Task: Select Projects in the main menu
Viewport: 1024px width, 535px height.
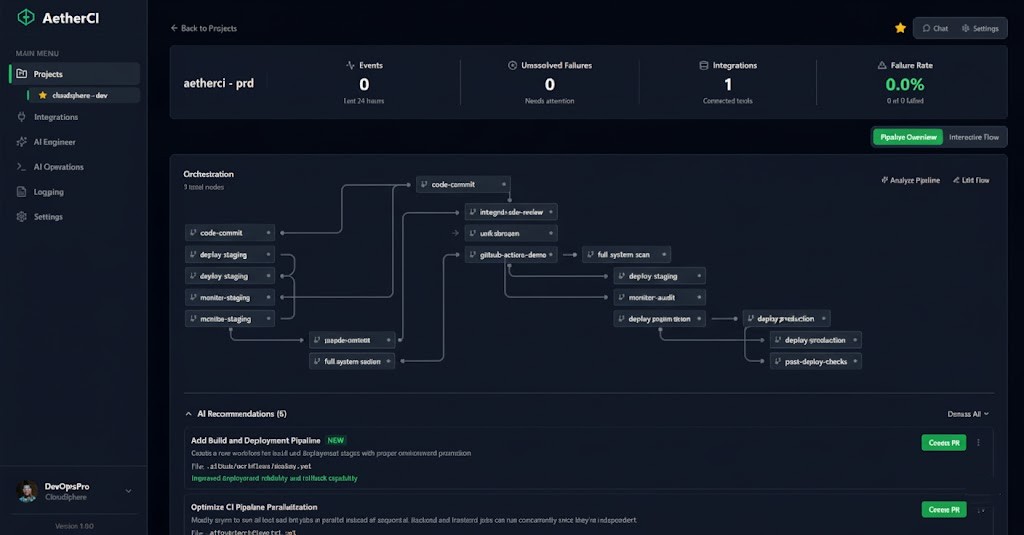Action: (x=48, y=74)
